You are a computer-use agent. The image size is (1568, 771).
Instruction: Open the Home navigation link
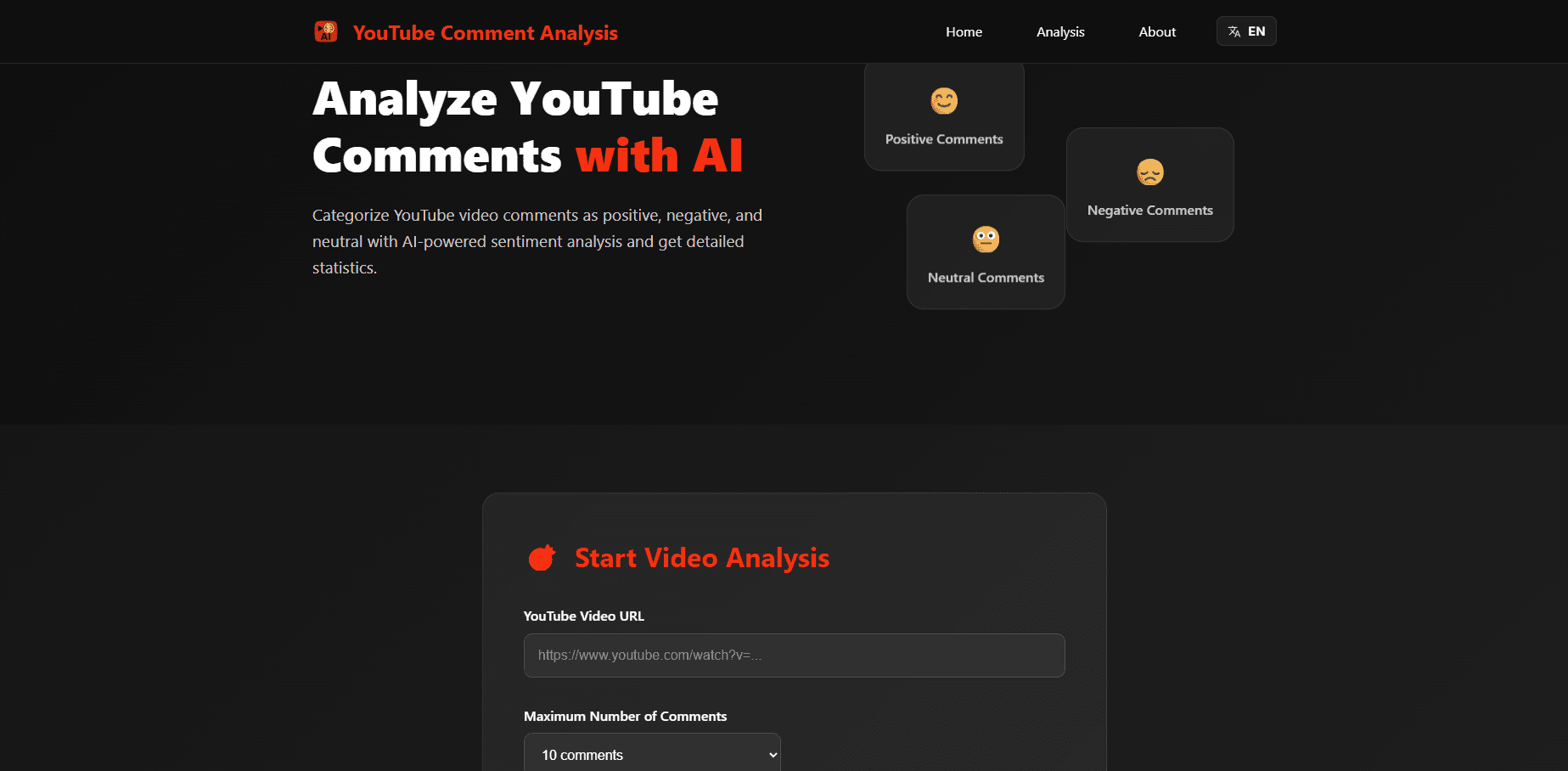[964, 31]
